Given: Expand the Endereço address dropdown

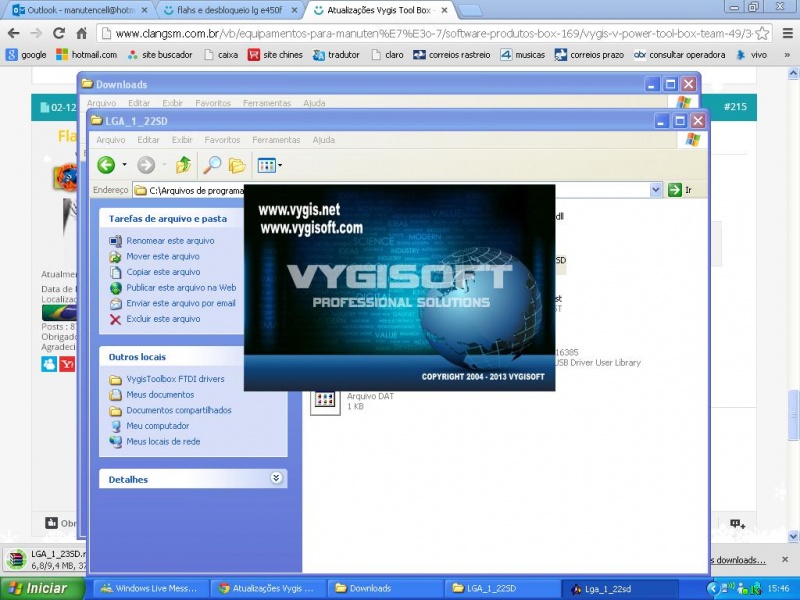Looking at the screenshot, I should 656,190.
